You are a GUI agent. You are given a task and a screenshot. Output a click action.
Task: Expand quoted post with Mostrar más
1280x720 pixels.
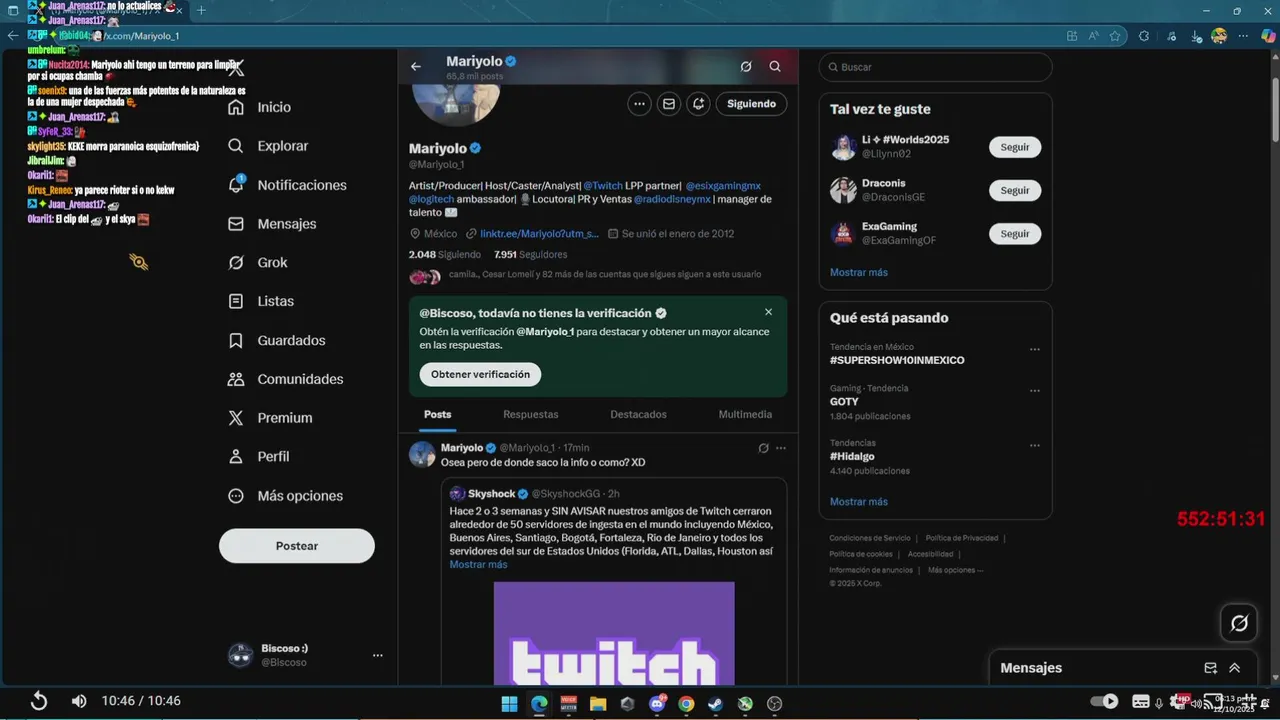point(478,565)
